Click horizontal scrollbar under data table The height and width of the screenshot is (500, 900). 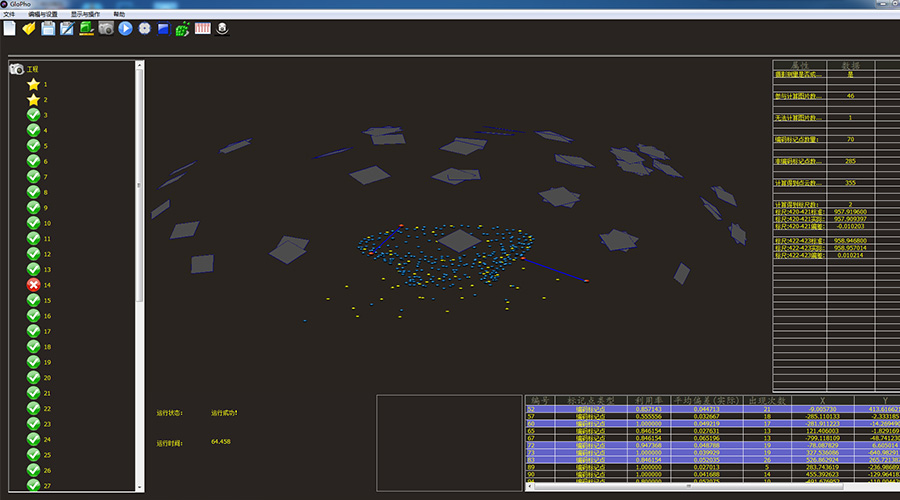(690, 487)
